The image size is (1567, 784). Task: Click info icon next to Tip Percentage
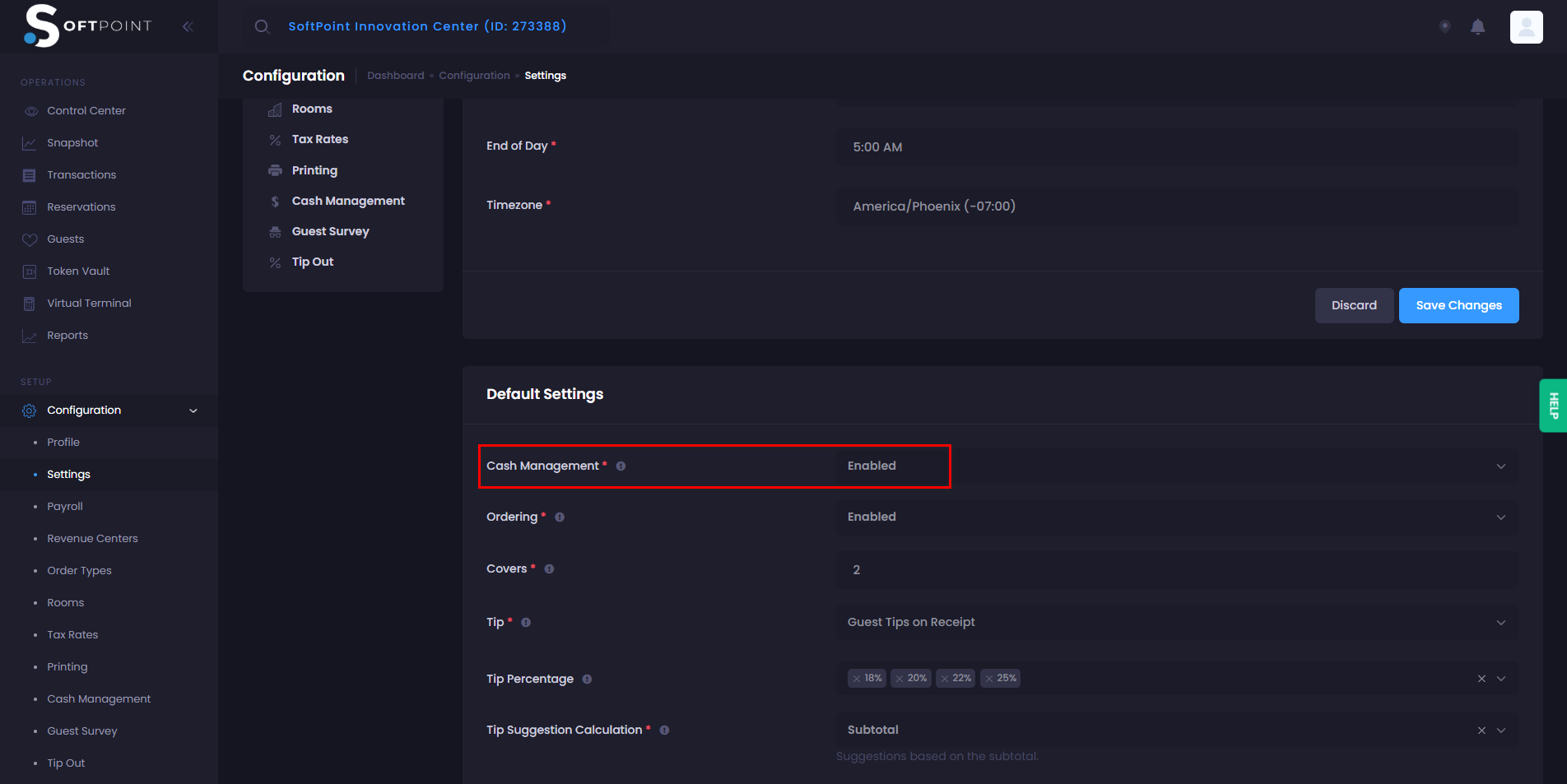coord(587,680)
